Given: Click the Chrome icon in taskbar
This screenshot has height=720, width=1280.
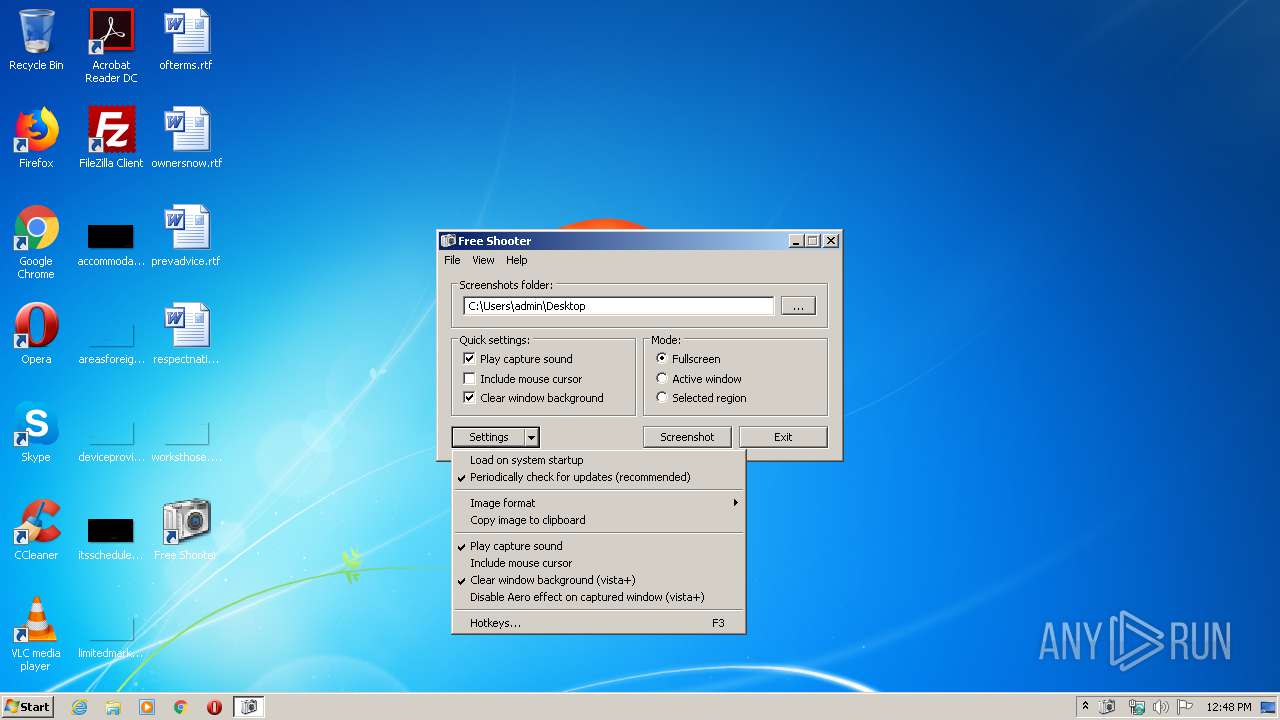Looking at the screenshot, I should (x=181, y=707).
